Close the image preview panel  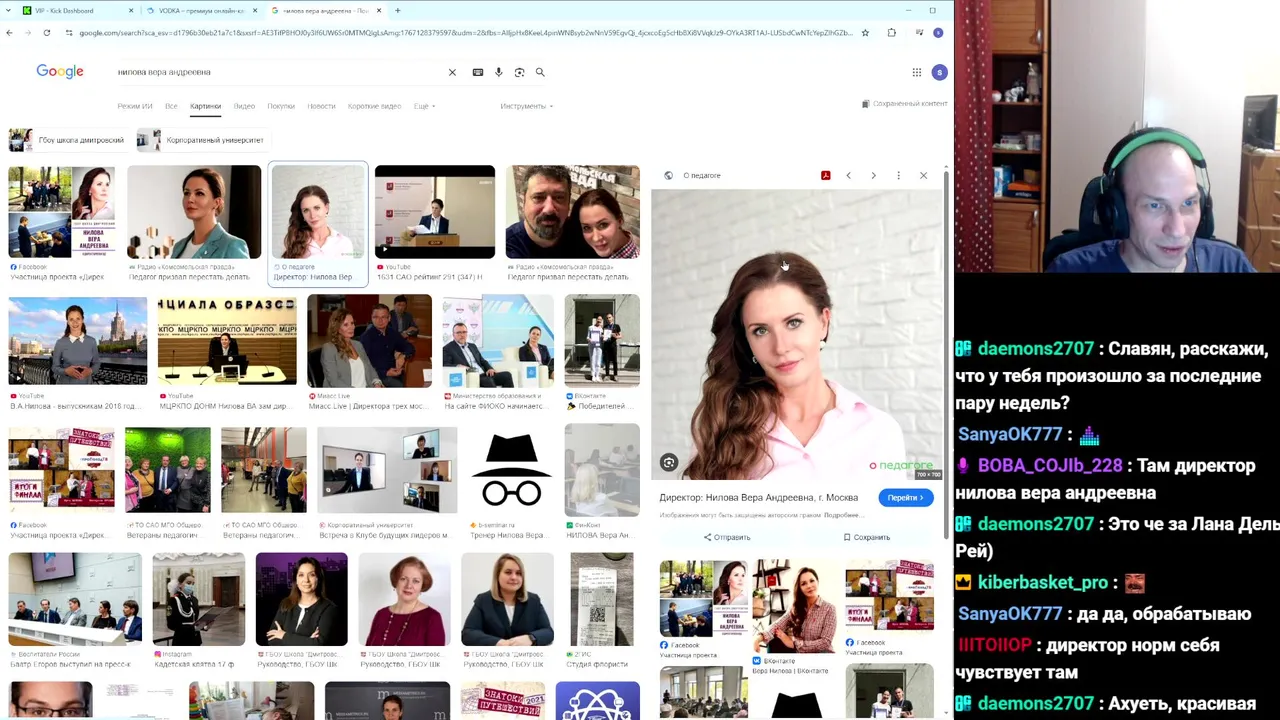923,176
